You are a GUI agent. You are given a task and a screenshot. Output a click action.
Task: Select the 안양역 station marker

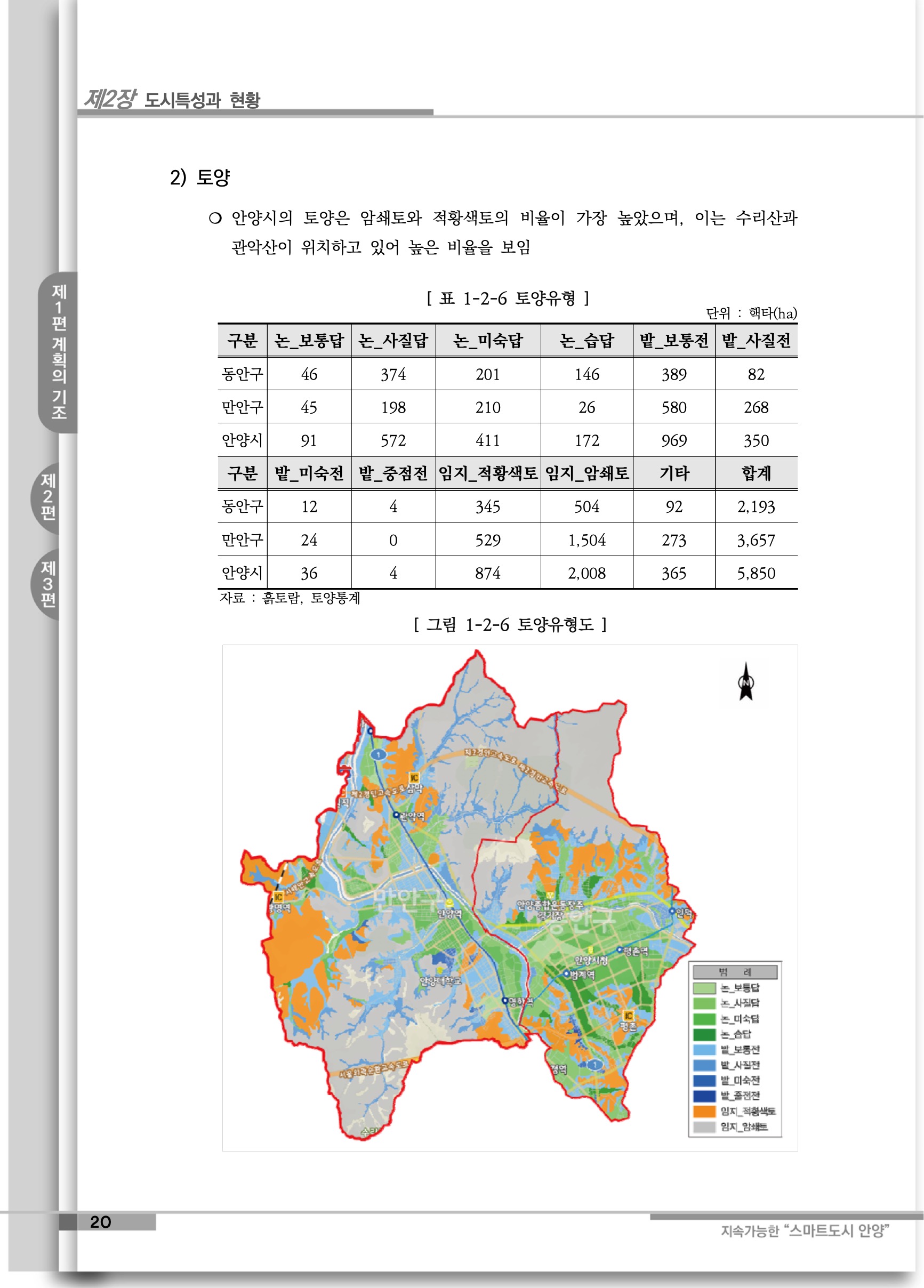tap(449, 904)
